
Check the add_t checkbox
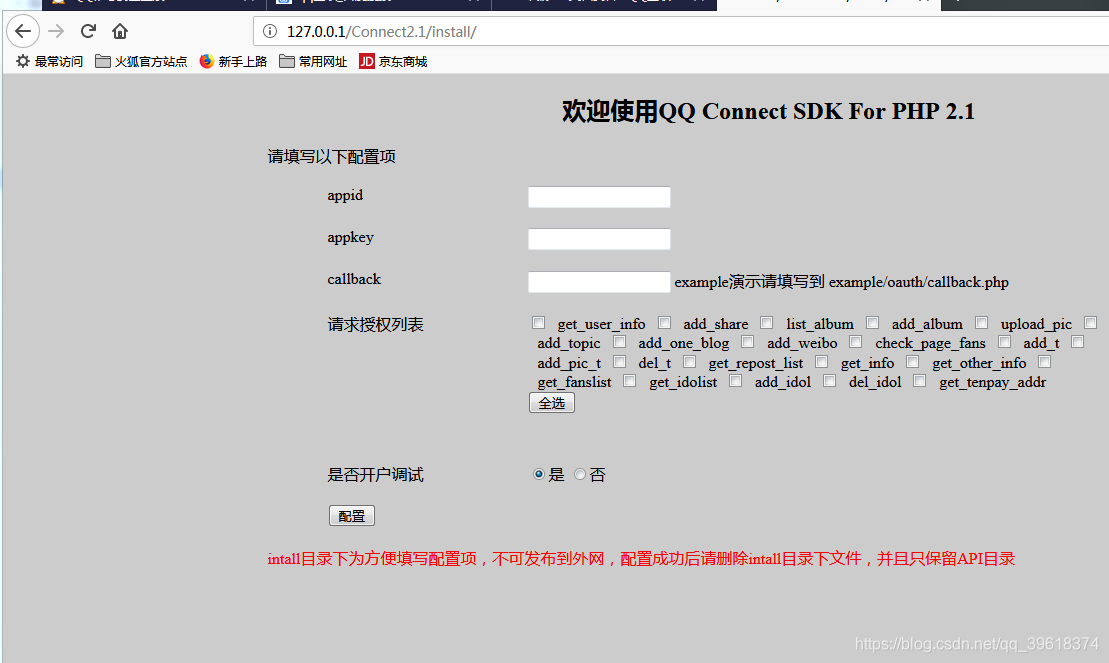click(x=1004, y=342)
